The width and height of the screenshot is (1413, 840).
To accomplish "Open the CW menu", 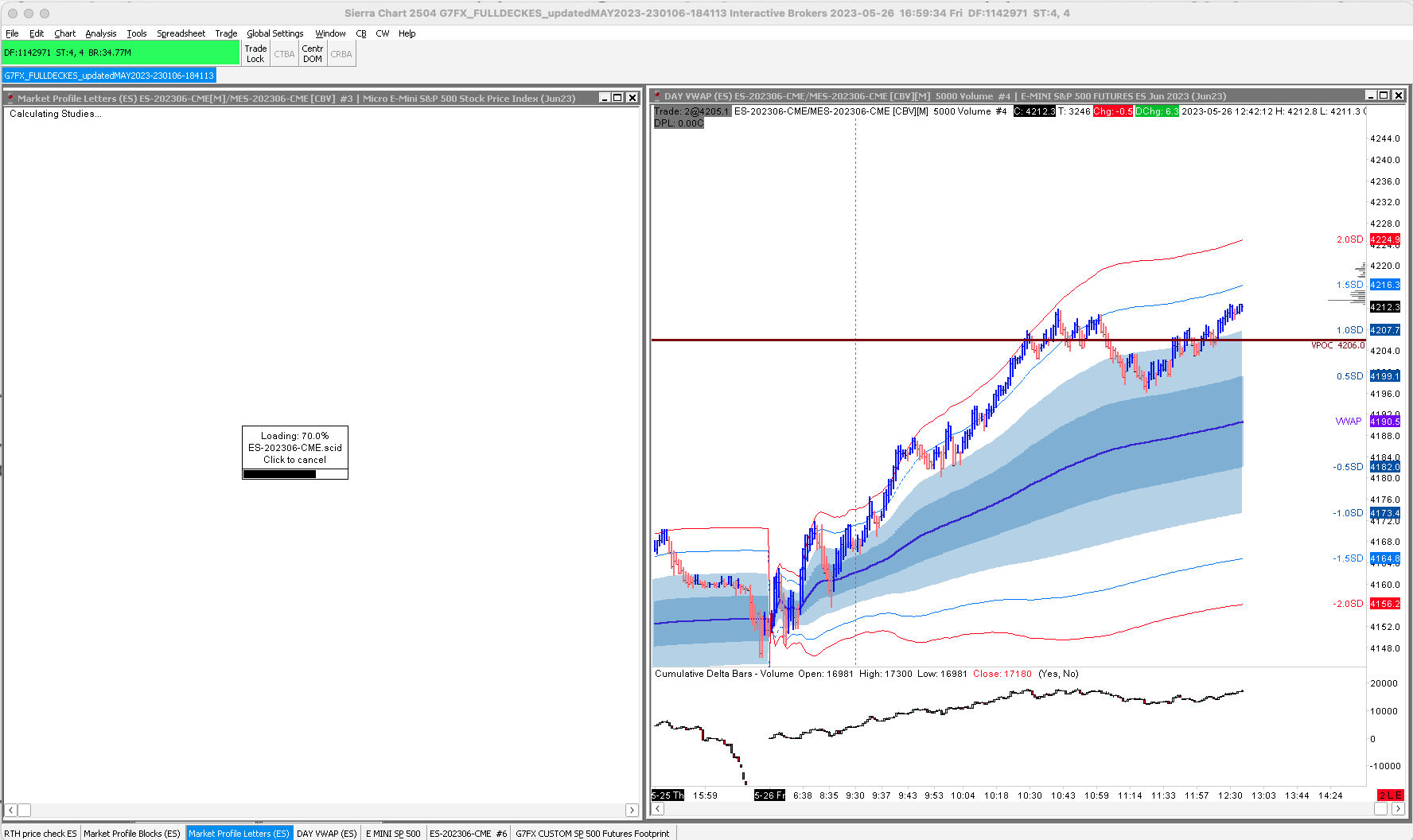I will click(x=383, y=33).
